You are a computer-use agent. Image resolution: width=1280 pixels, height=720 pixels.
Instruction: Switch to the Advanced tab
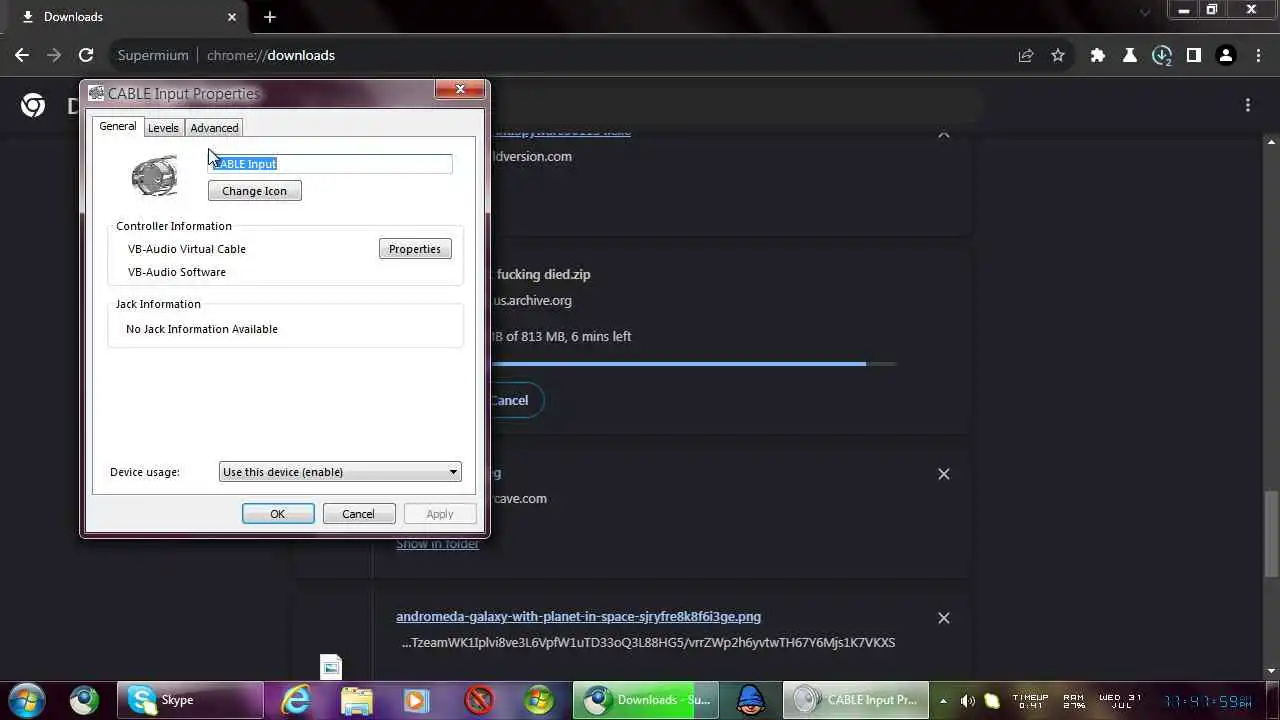pyautogui.click(x=214, y=128)
